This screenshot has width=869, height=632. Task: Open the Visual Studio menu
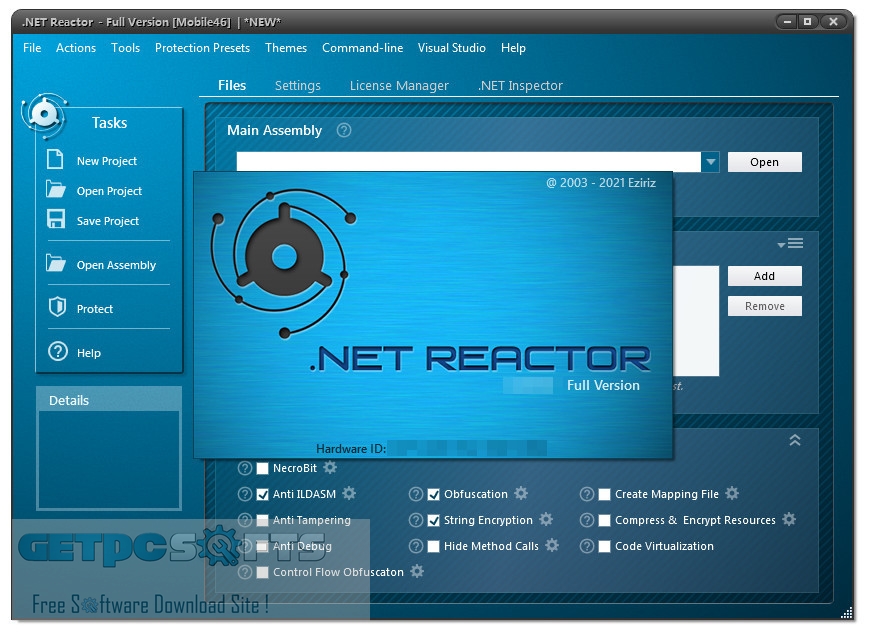click(452, 48)
